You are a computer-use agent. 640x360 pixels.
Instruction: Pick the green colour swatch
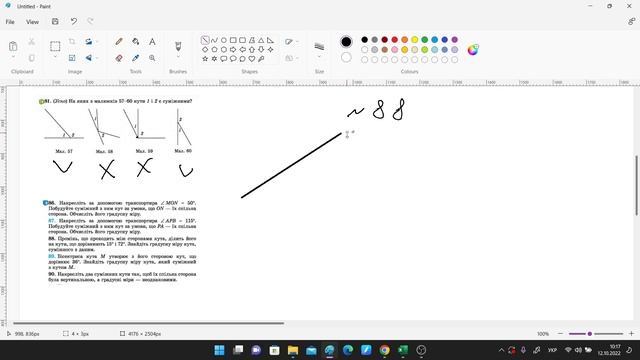coord(424,40)
